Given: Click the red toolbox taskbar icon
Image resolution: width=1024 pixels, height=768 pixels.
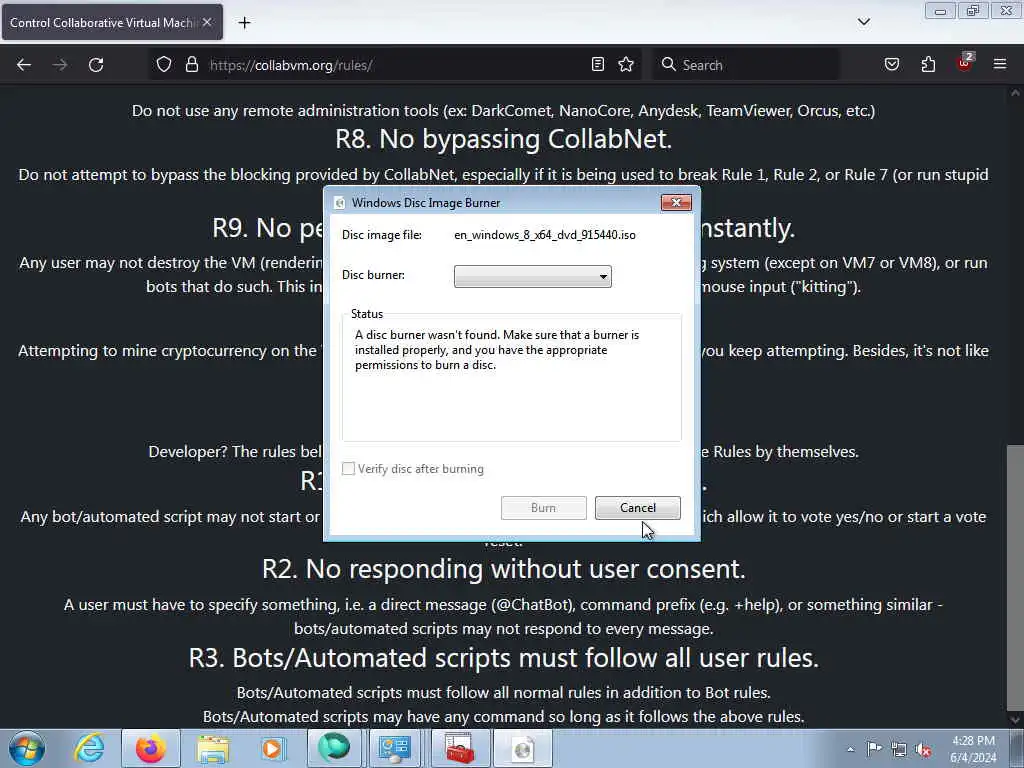Looking at the screenshot, I should 461,749.
